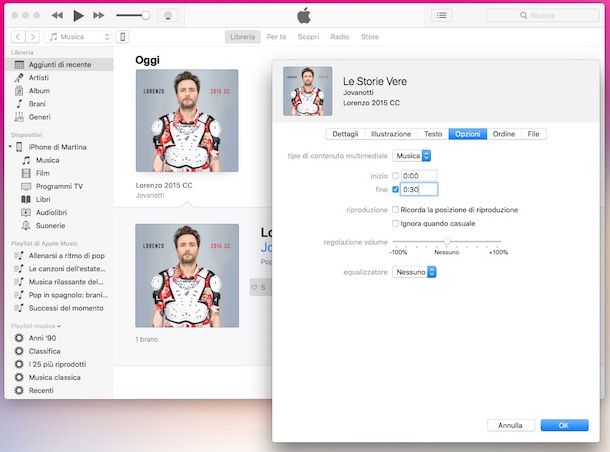Click the inizio time field

click(419, 176)
